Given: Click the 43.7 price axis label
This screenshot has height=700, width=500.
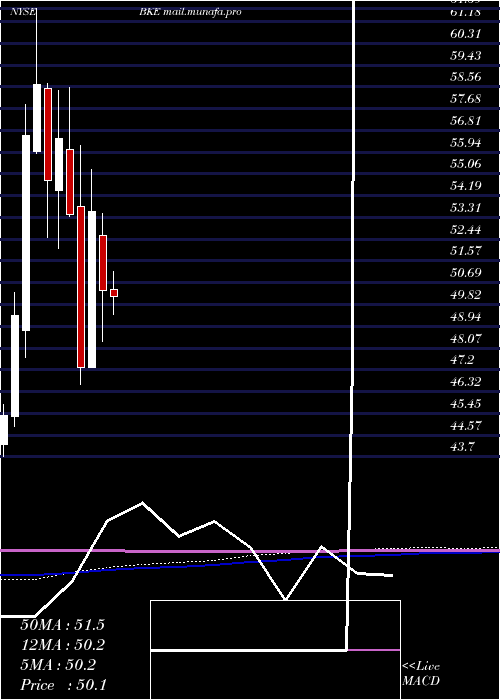Looking at the screenshot, I should click(x=462, y=447).
